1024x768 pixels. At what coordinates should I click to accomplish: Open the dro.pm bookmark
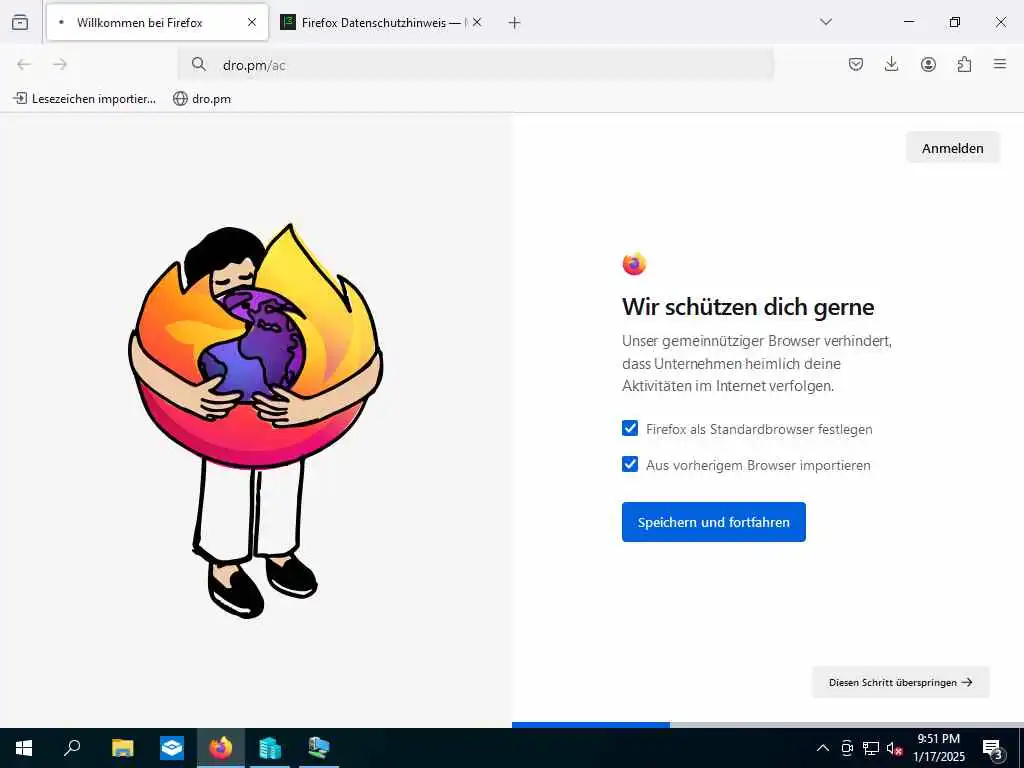(202, 99)
